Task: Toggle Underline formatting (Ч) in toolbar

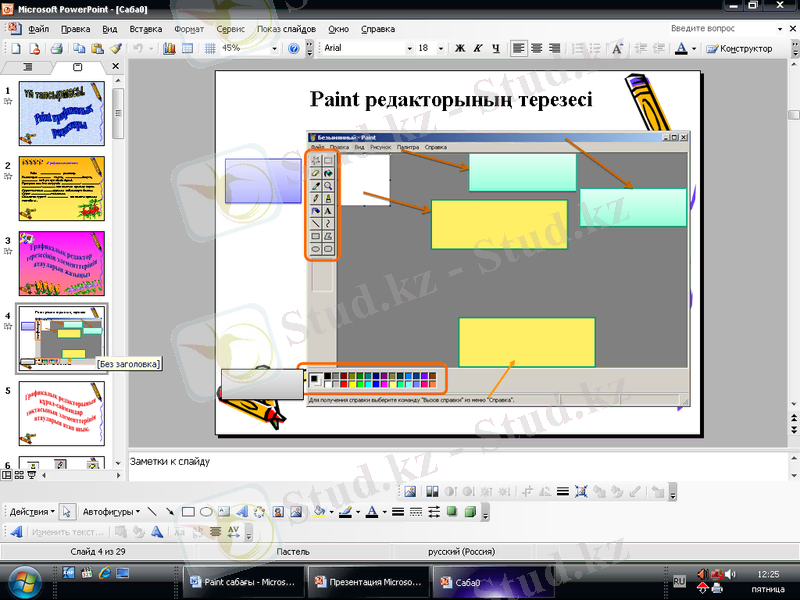Action: 495,48
